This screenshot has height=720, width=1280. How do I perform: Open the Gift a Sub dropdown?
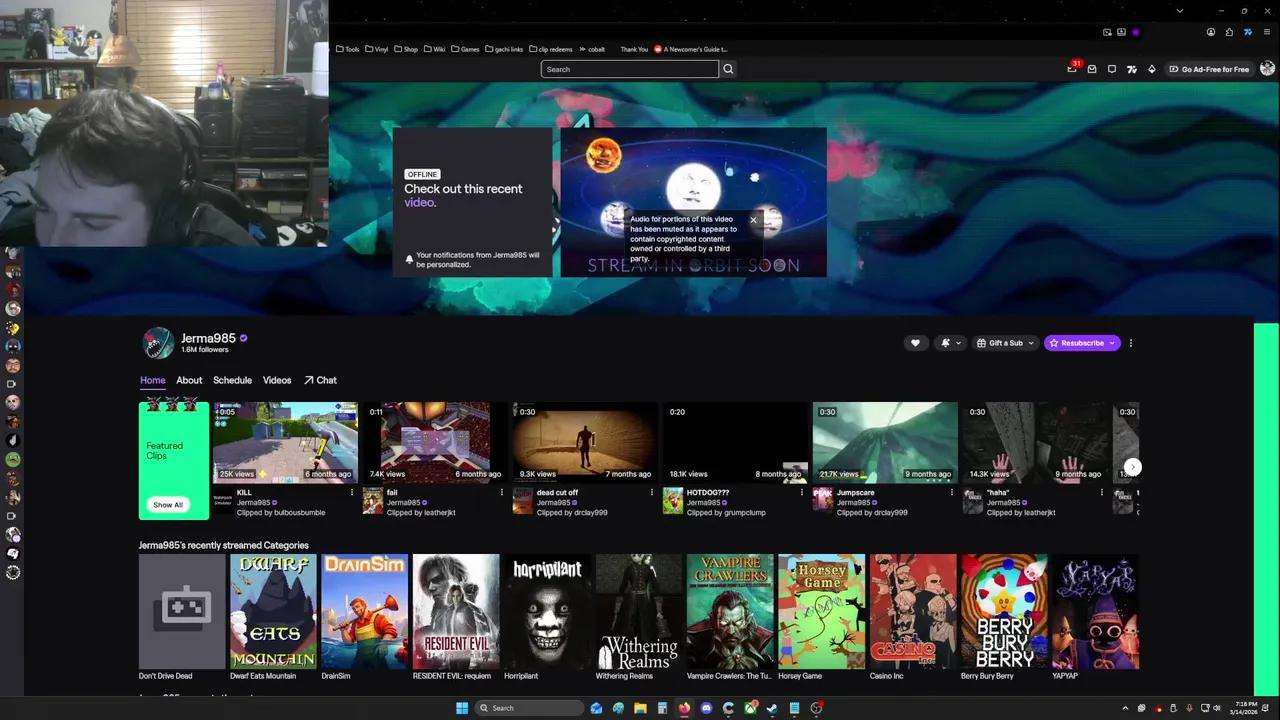[x=1005, y=343]
